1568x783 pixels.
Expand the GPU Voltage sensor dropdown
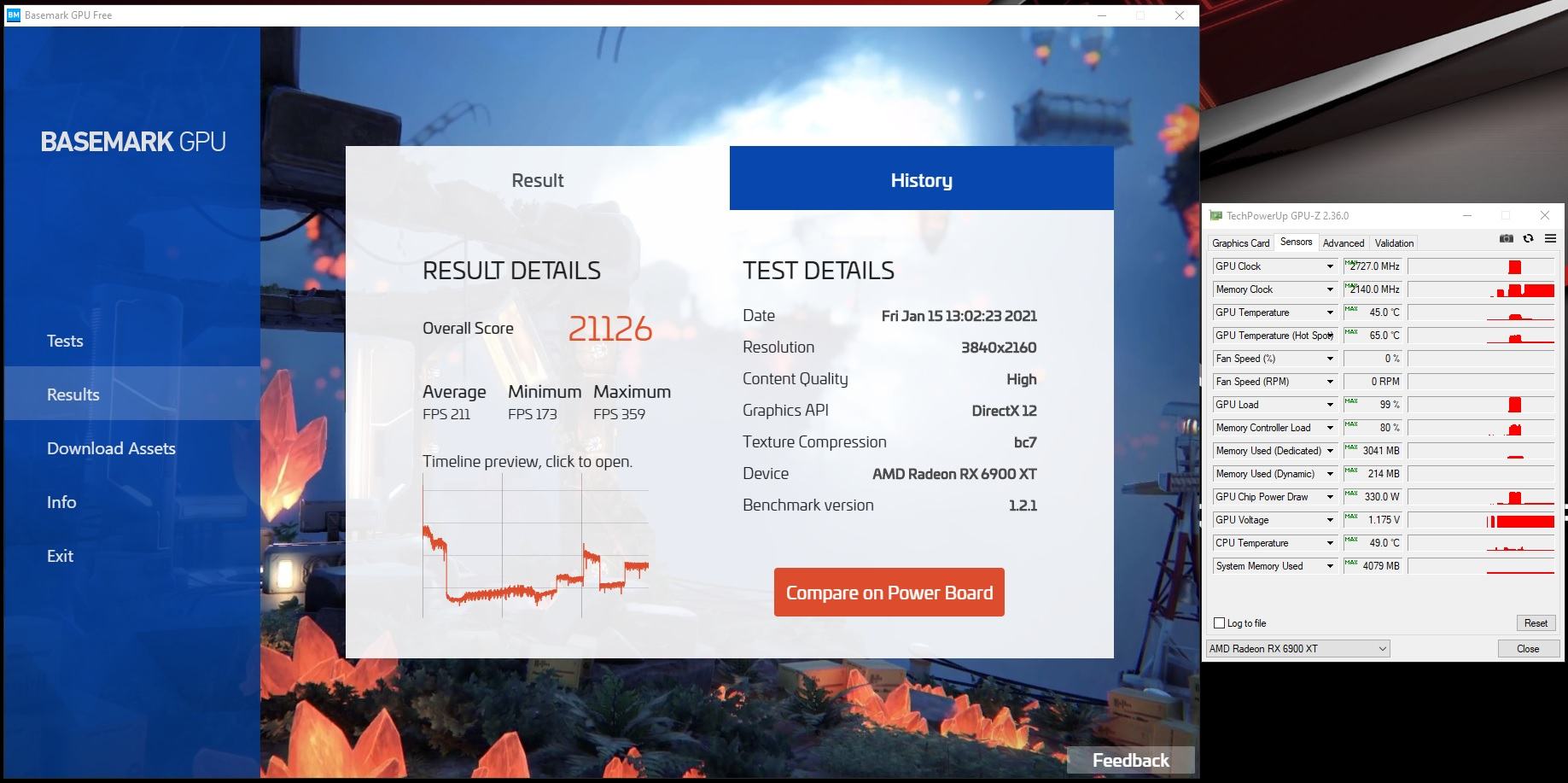pyautogui.click(x=1329, y=520)
